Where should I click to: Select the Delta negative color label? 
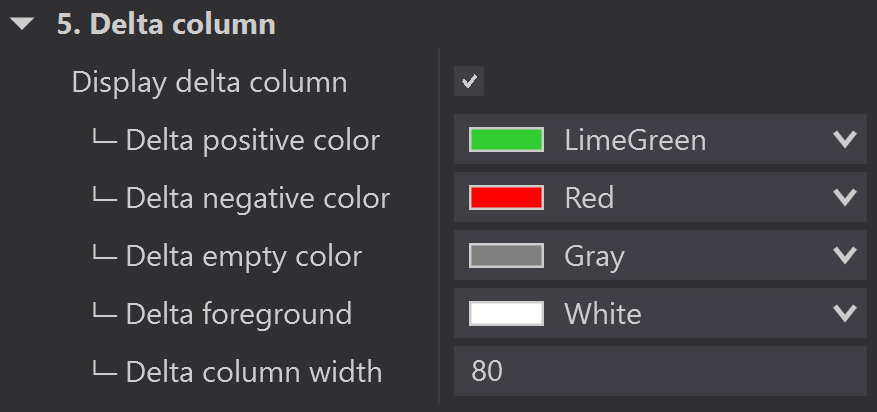tap(257, 198)
